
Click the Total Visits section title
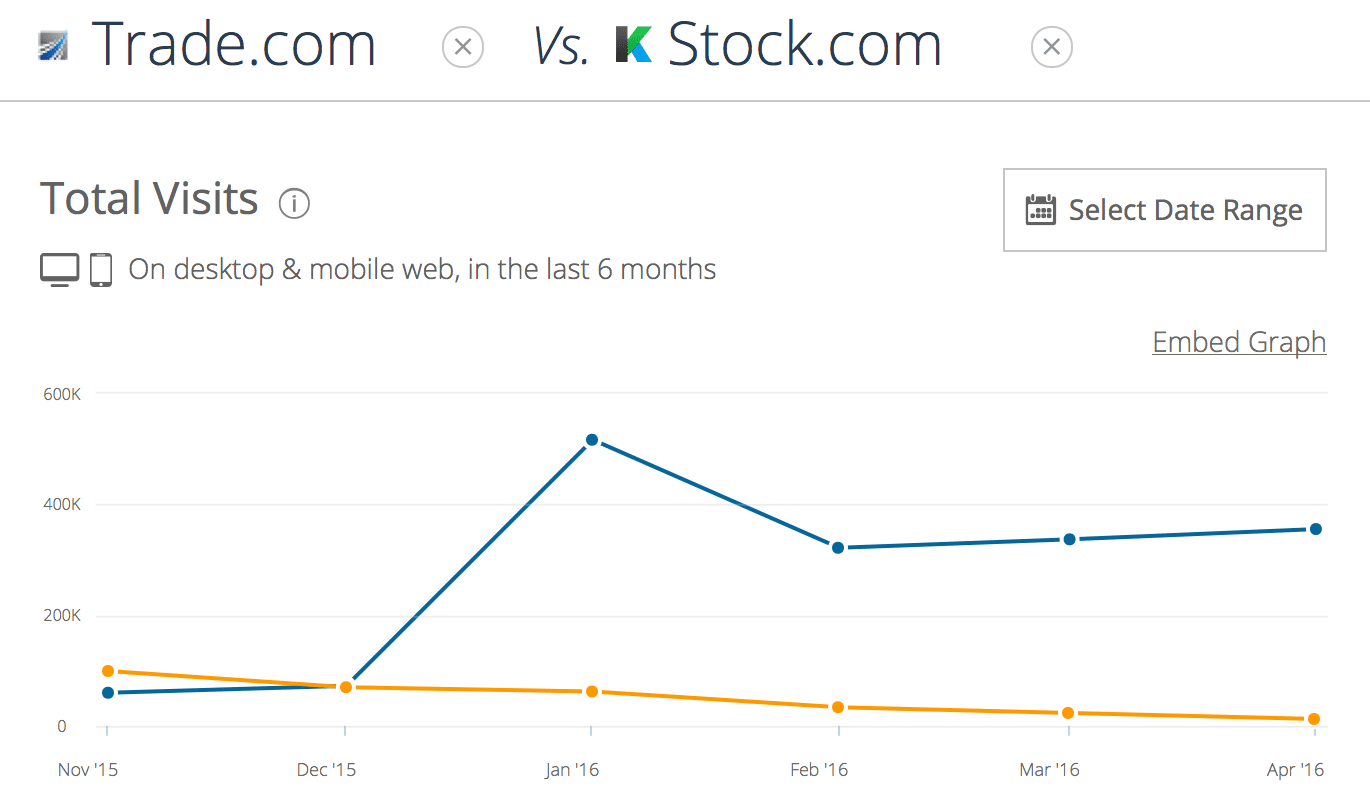click(x=150, y=199)
